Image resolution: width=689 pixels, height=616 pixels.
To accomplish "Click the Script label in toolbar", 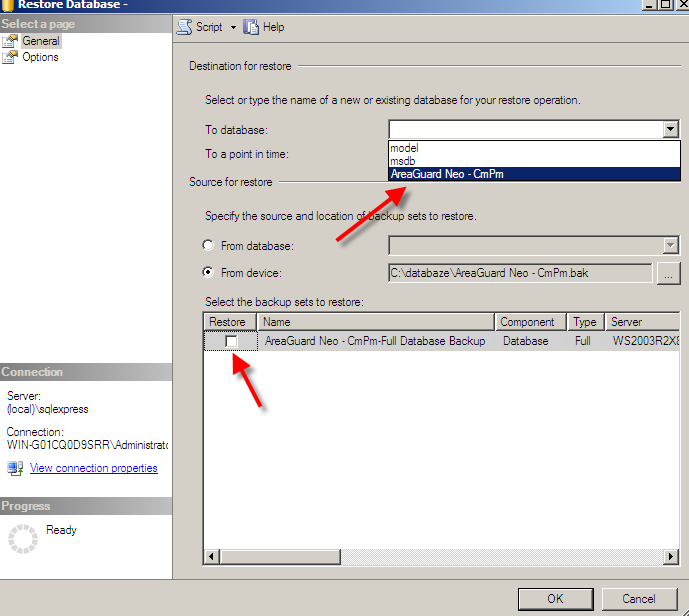I will 209,27.
